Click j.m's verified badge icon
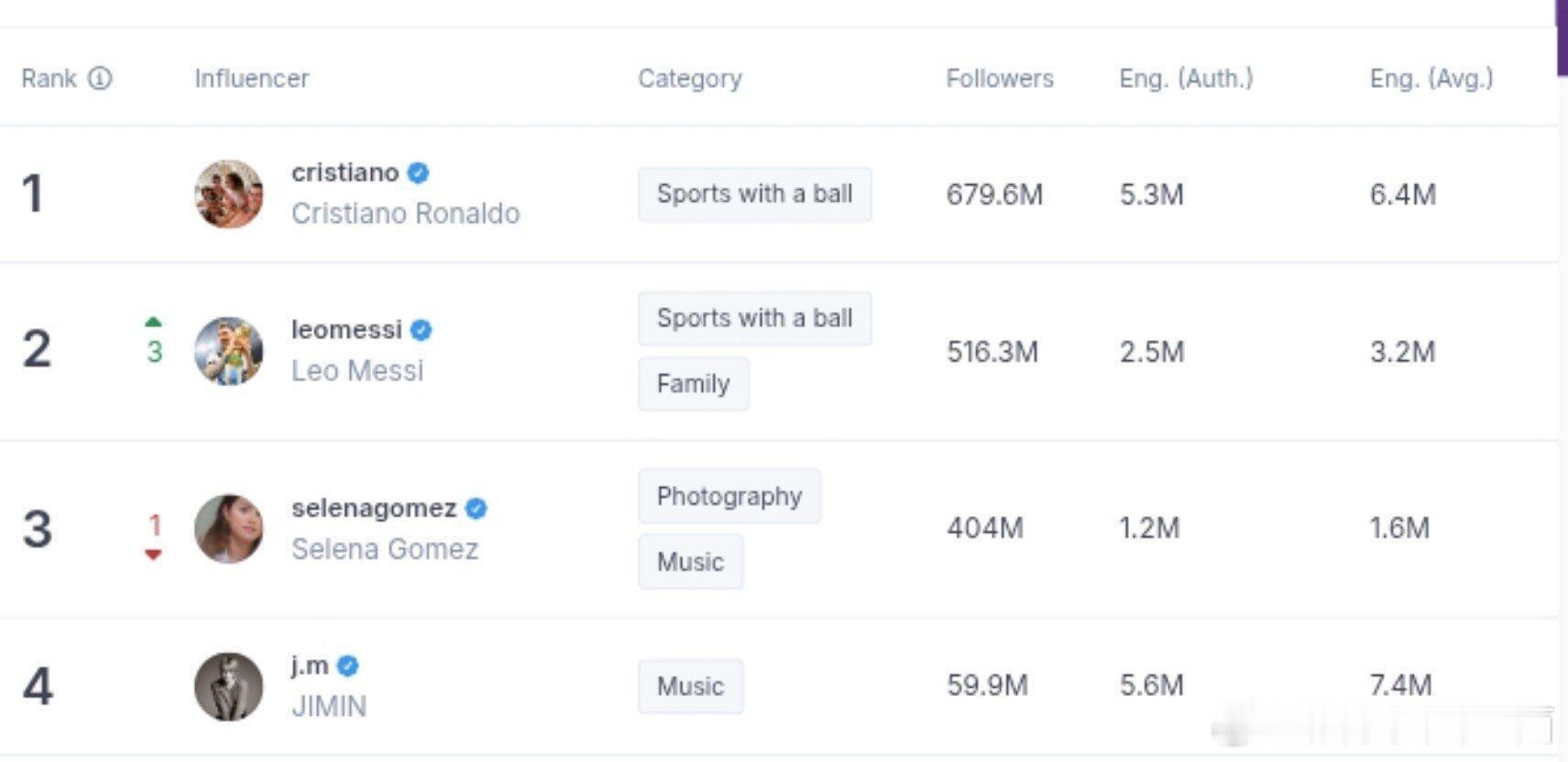Screen dimensions: 1568x762 (x=347, y=666)
